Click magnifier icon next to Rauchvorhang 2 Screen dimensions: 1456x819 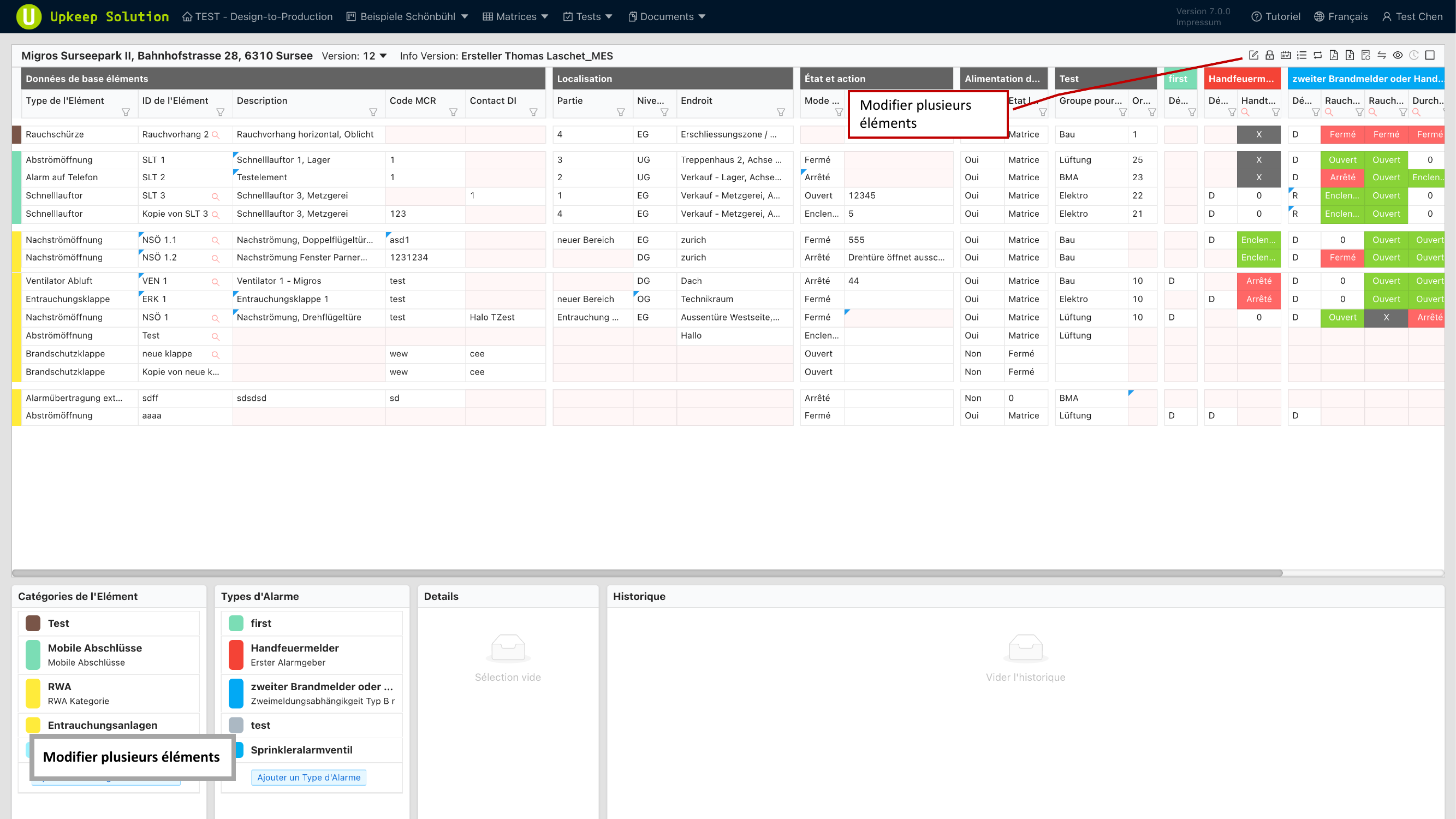215,135
